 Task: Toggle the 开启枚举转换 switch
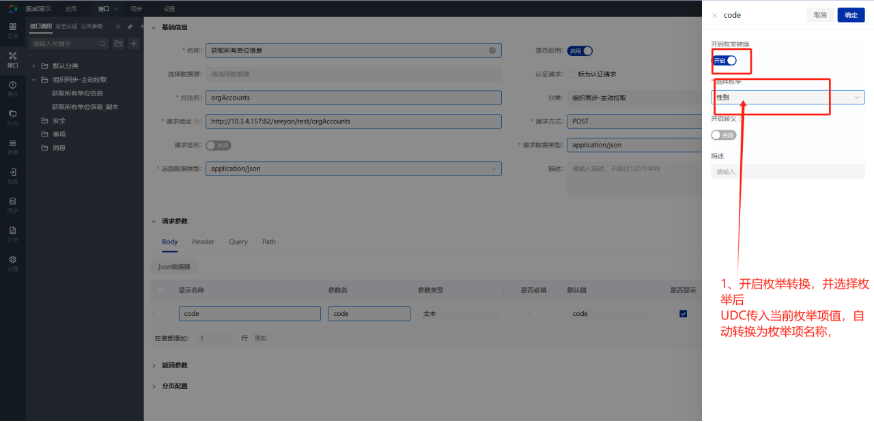(x=724, y=61)
